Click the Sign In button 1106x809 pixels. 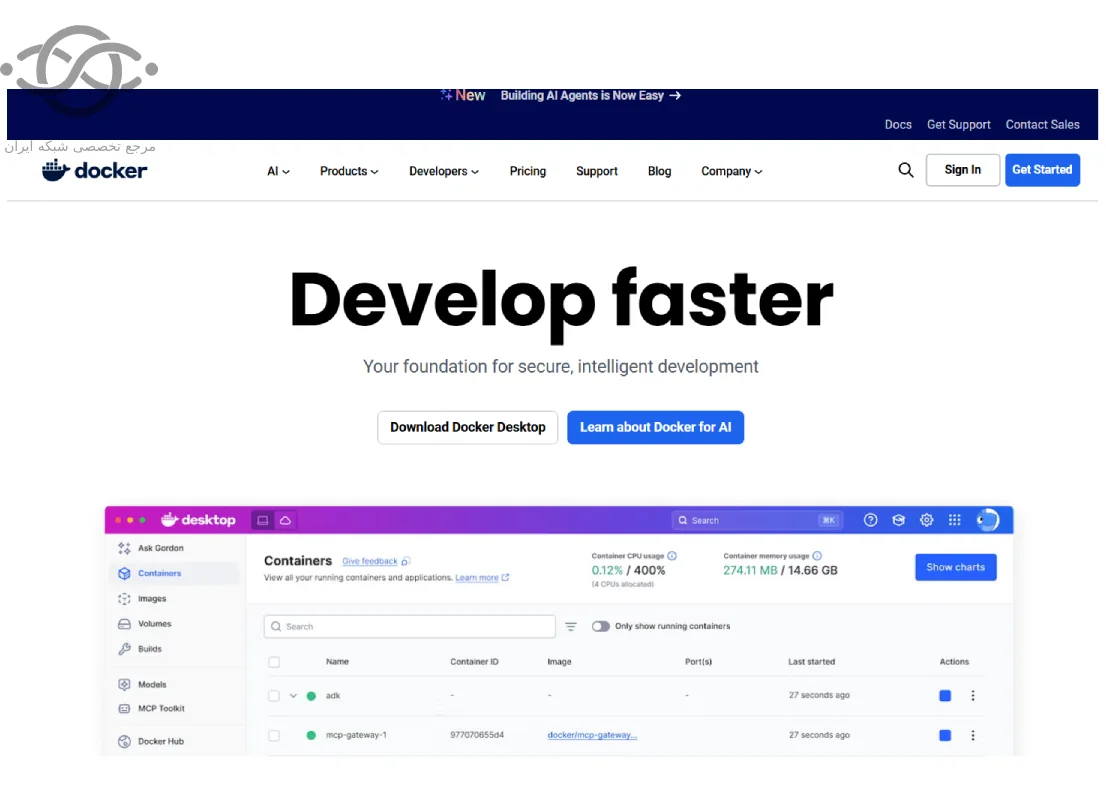pyautogui.click(x=963, y=170)
